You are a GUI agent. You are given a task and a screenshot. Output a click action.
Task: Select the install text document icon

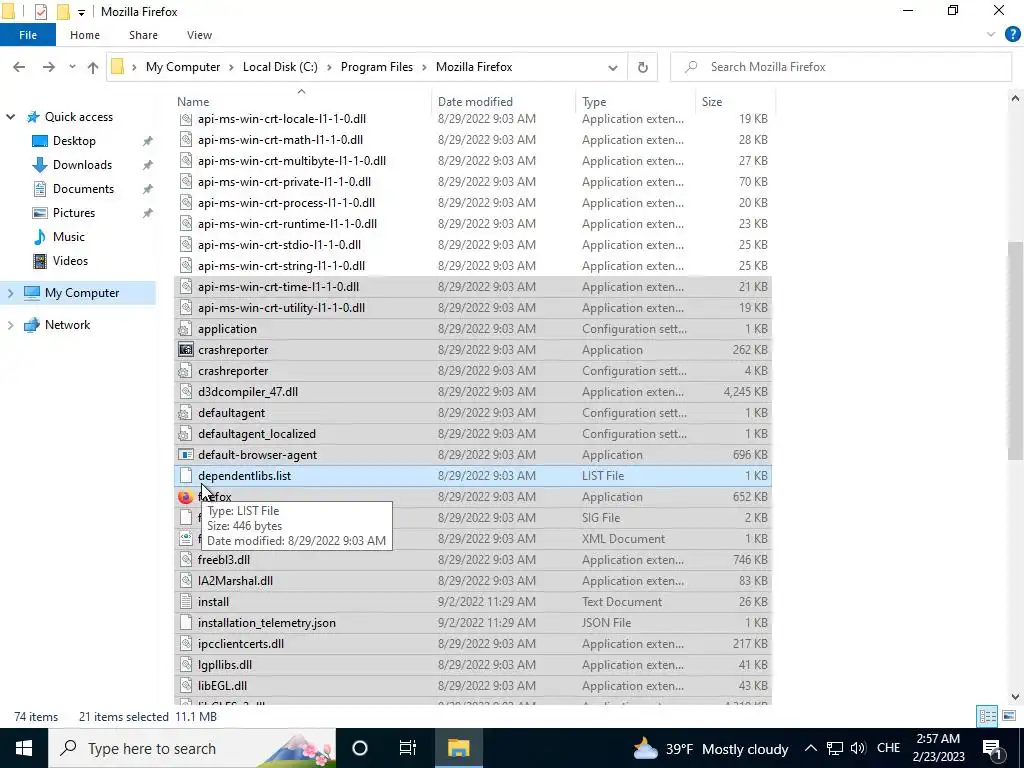tap(185, 602)
